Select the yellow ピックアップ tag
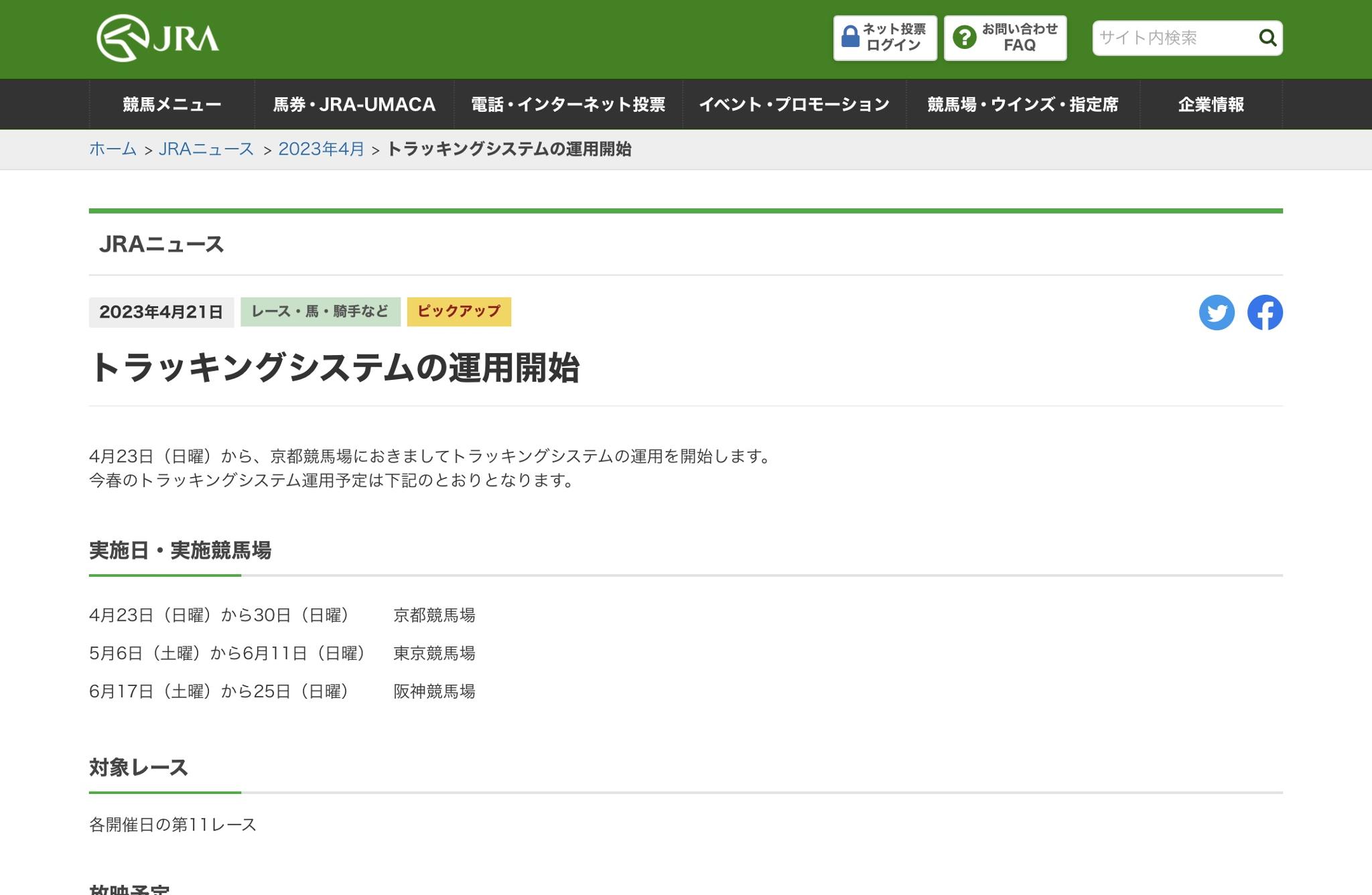Screen dimensions: 1372x895 tap(459, 312)
